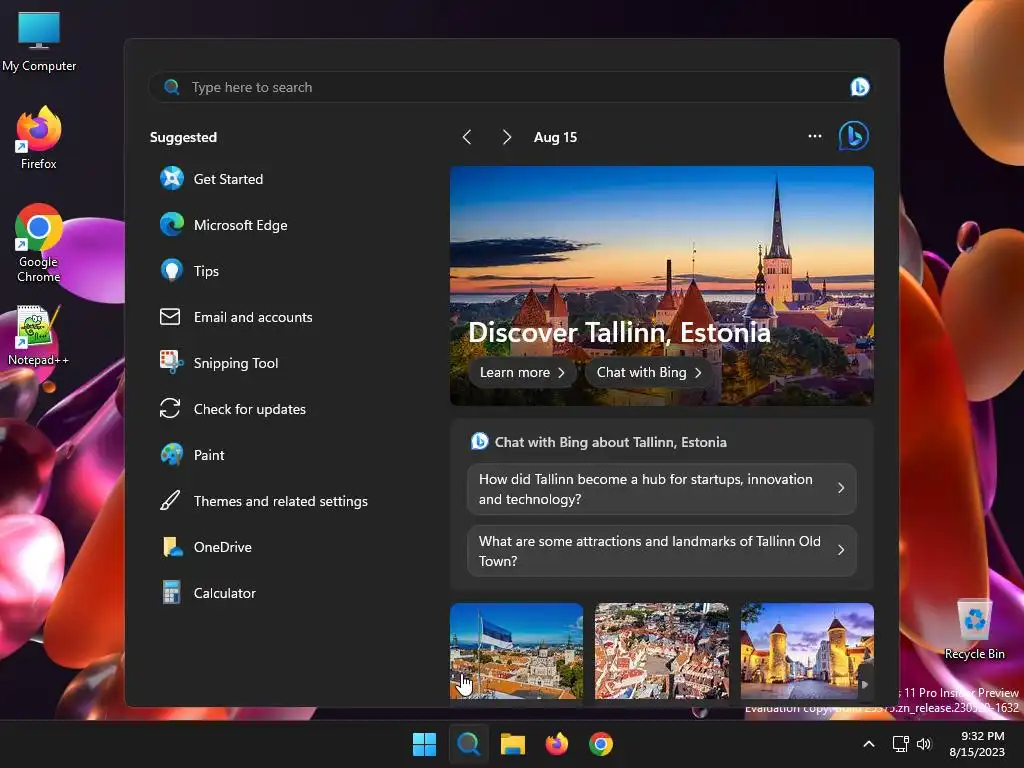The image size is (1024, 768).
Task: Click the Aug 15 date label
Action: pyautogui.click(x=555, y=137)
